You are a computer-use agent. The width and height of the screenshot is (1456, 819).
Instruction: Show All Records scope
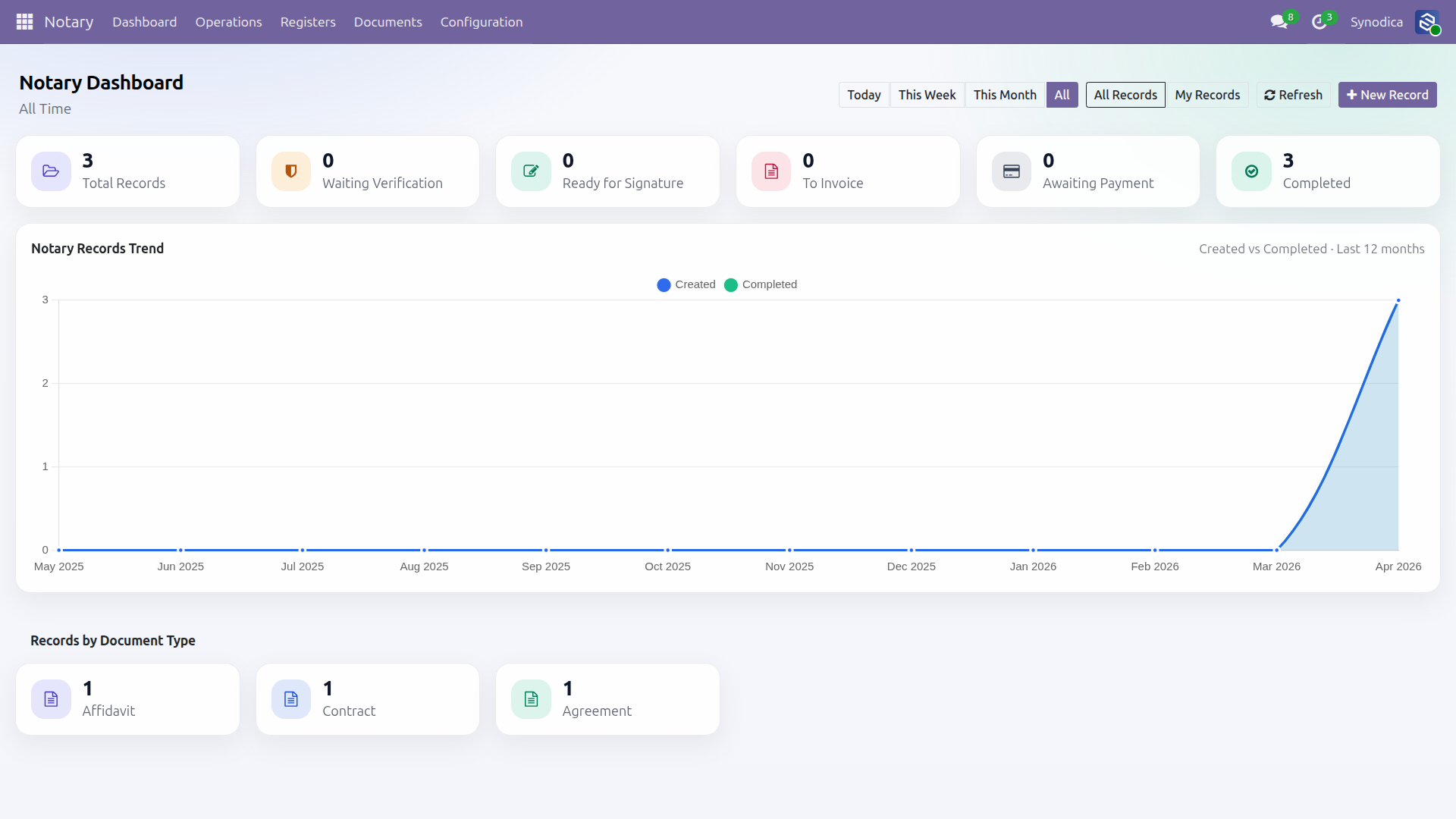tap(1125, 95)
